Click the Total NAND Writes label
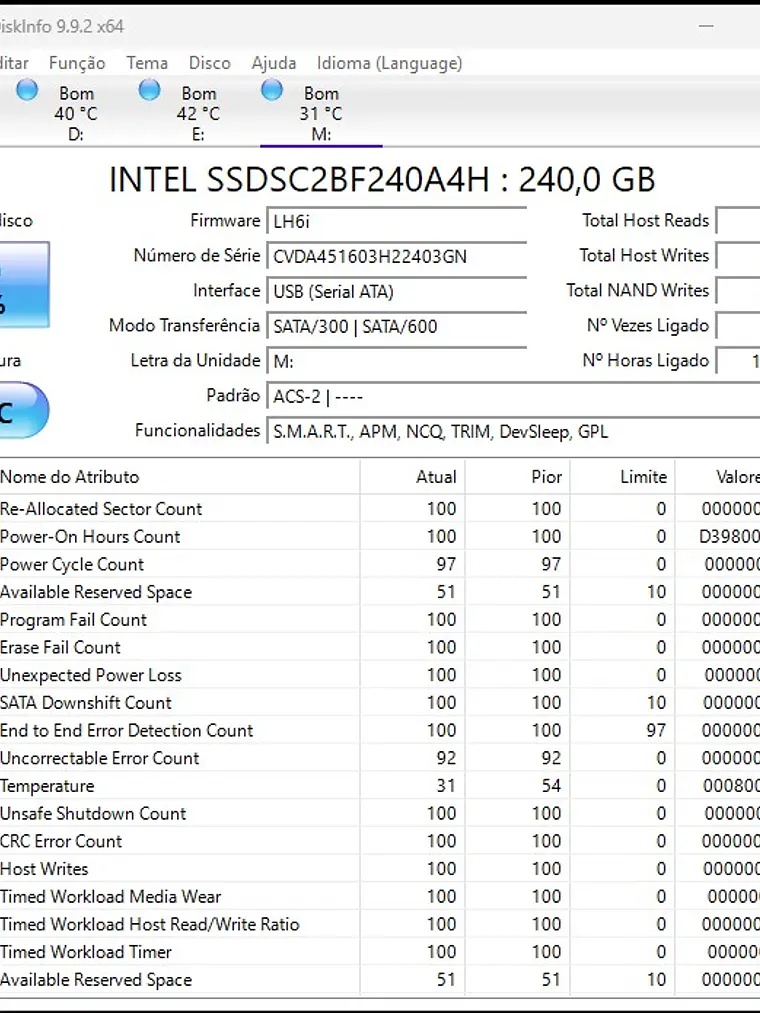This screenshot has height=1013, width=760. coord(637,291)
